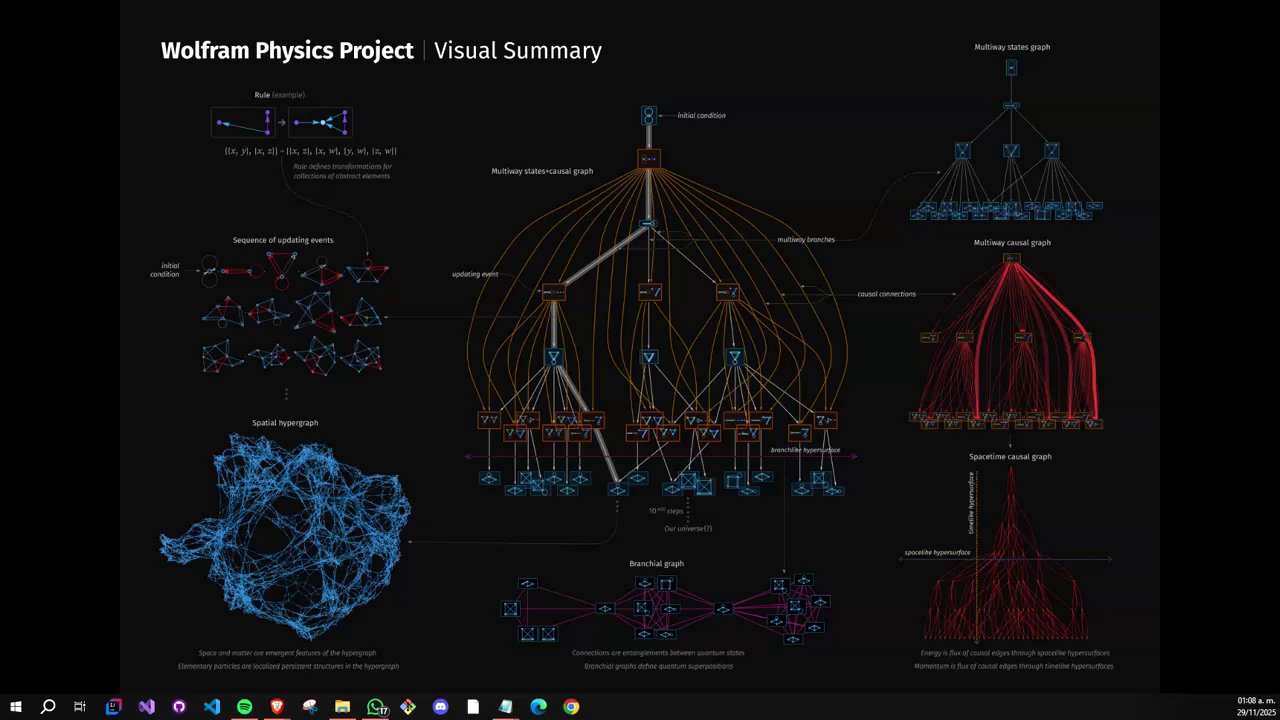The width and height of the screenshot is (1280, 720).
Task: Click 'Multiway states+causal graph' label
Action: point(542,171)
